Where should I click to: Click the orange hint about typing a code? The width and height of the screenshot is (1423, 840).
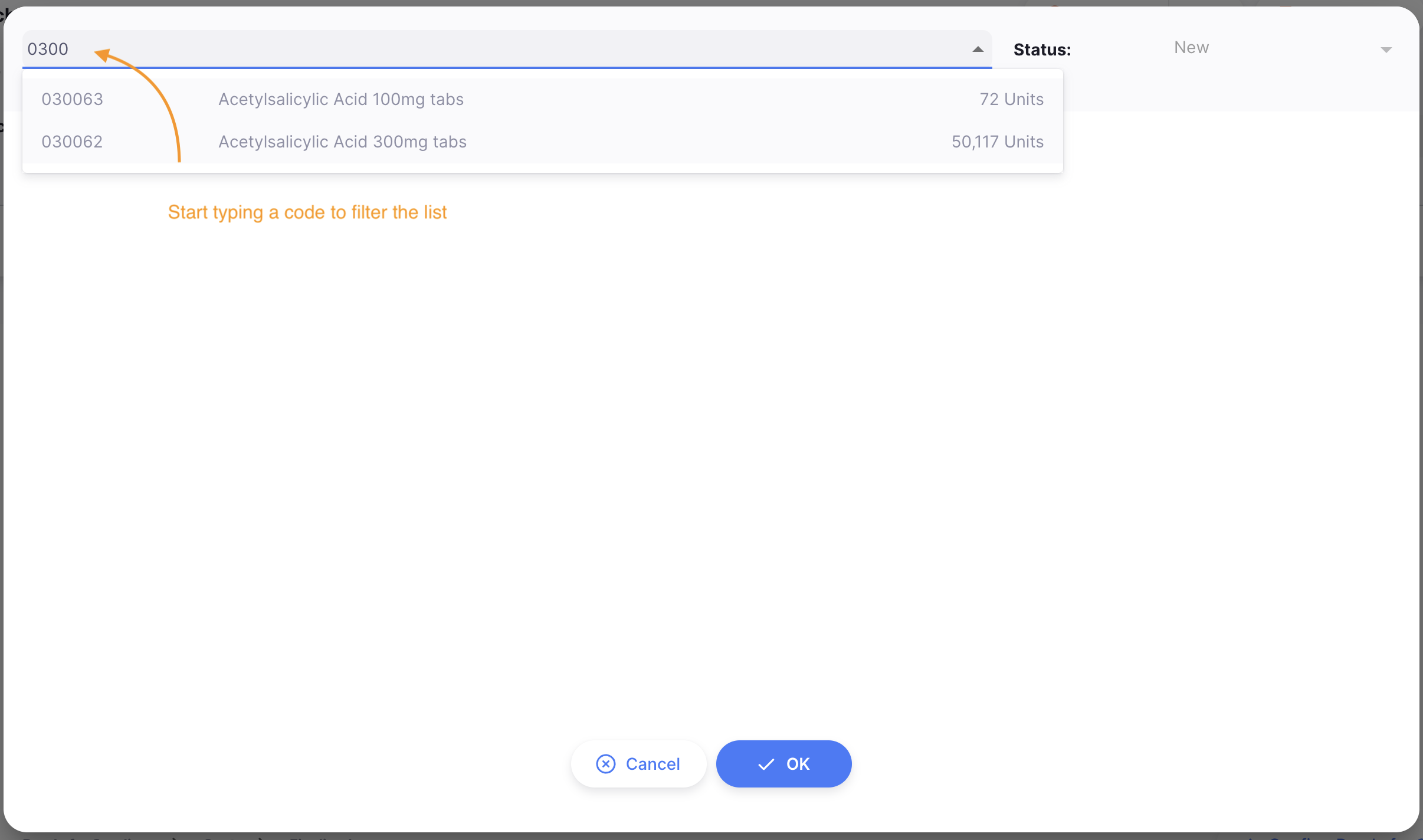(x=307, y=212)
